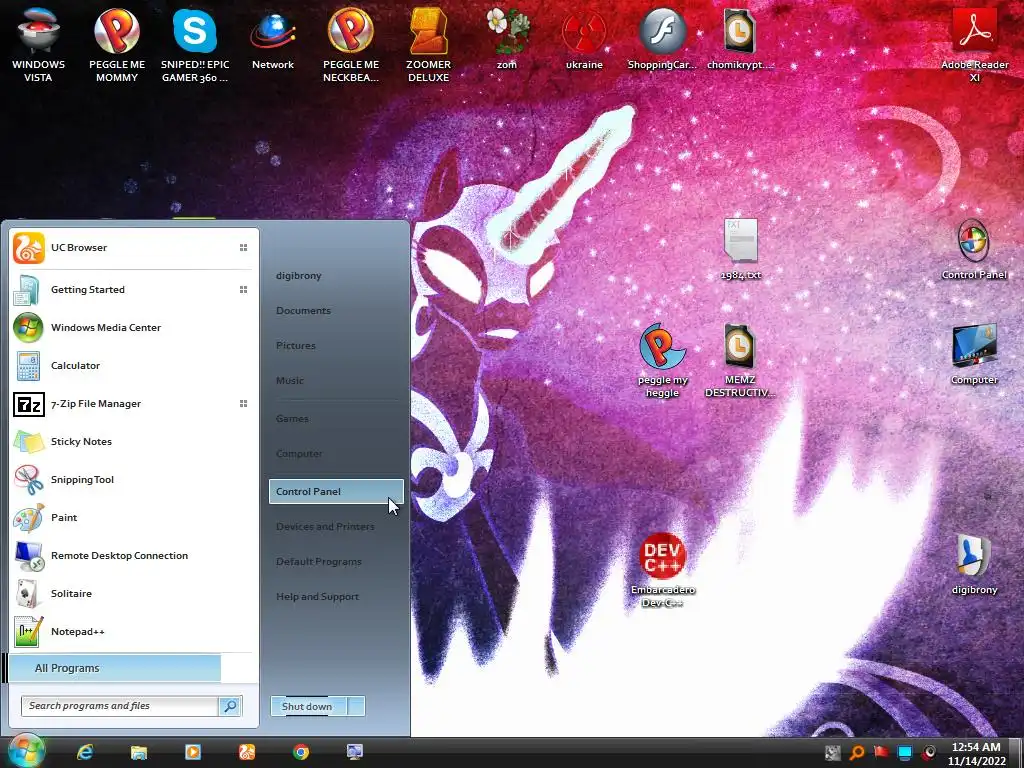Select the Computer desktop icon
Screen dimensions: 1024x768
click(974, 354)
